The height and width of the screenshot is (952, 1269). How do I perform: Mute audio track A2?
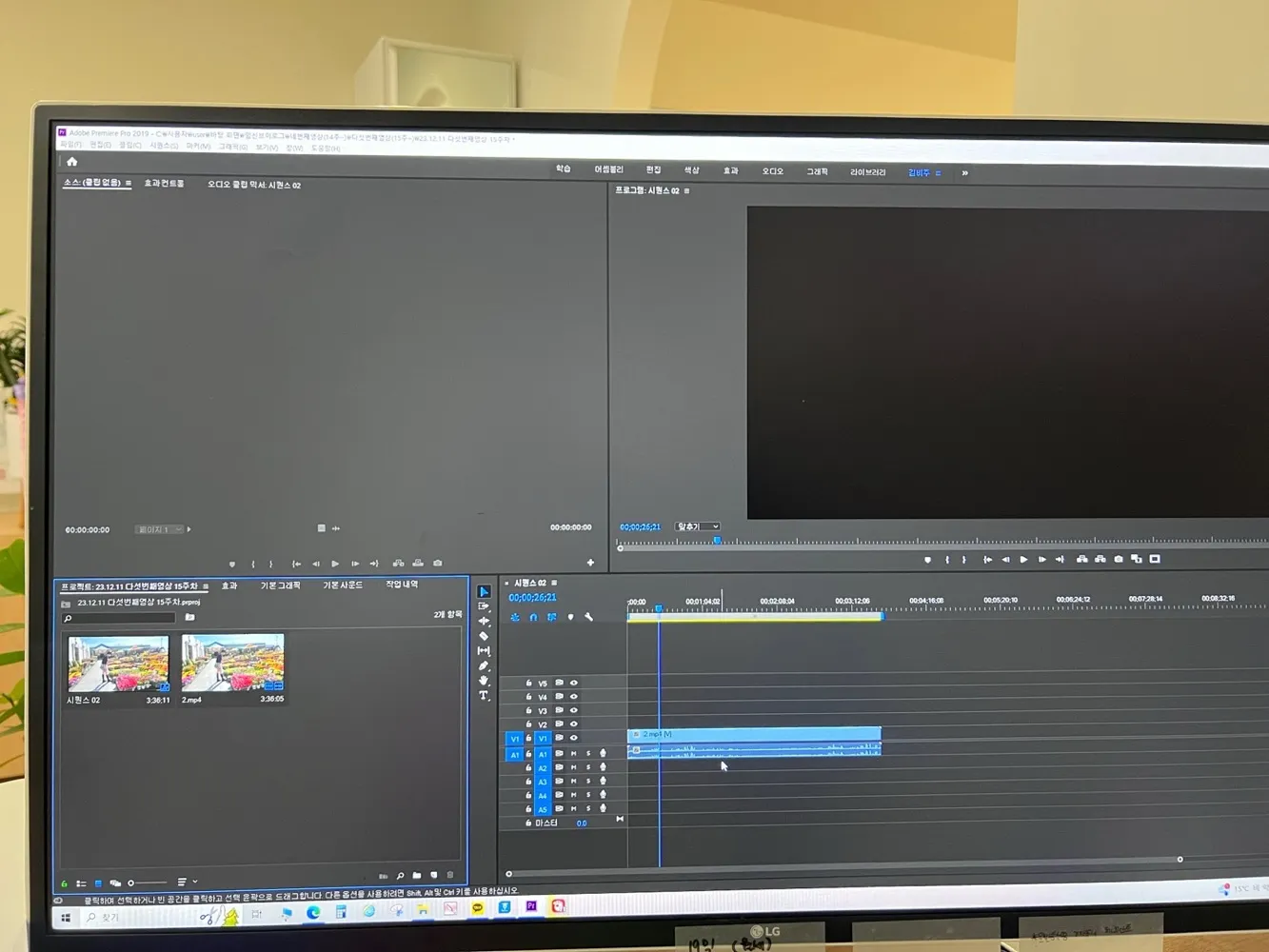click(x=573, y=767)
